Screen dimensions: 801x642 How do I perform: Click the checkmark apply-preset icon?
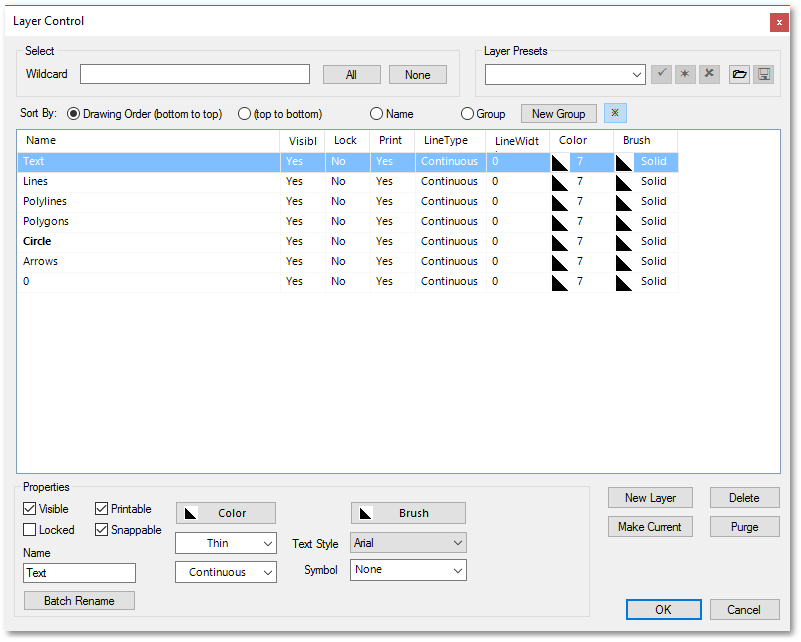[661, 74]
